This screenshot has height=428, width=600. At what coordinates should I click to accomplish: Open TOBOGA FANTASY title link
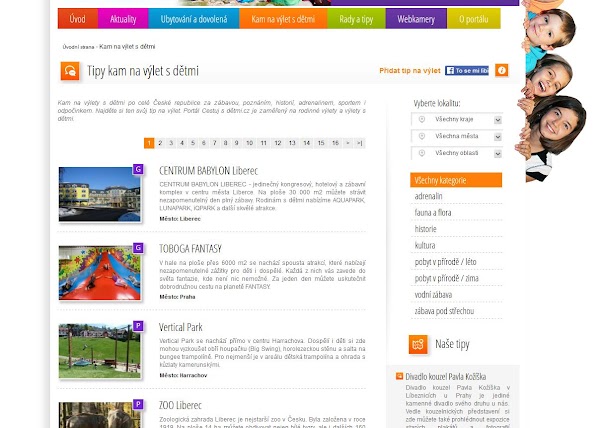[x=190, y=249]
